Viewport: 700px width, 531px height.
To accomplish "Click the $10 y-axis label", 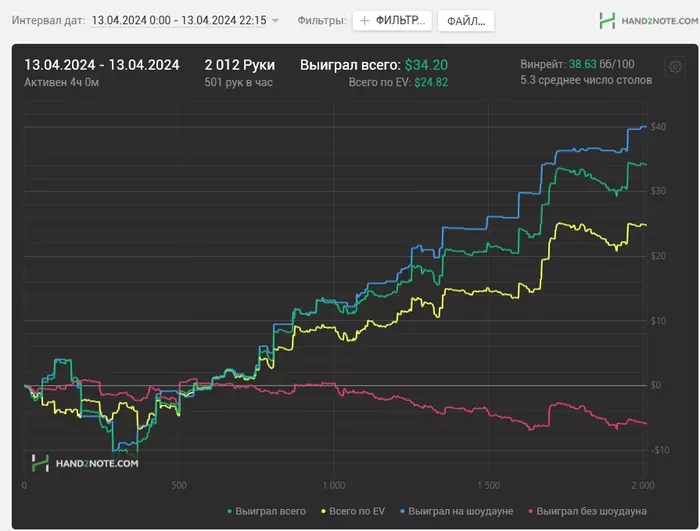I will (658, 321).
